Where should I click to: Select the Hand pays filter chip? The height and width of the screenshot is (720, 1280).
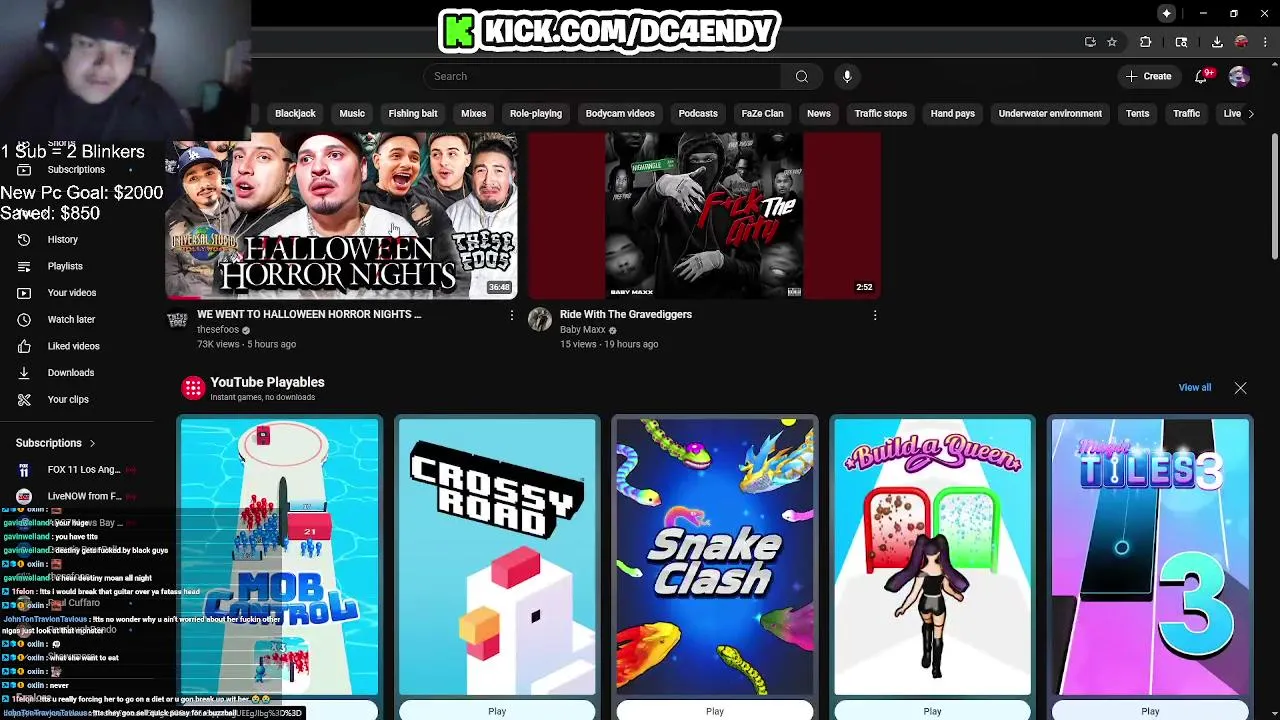[953, 114]
